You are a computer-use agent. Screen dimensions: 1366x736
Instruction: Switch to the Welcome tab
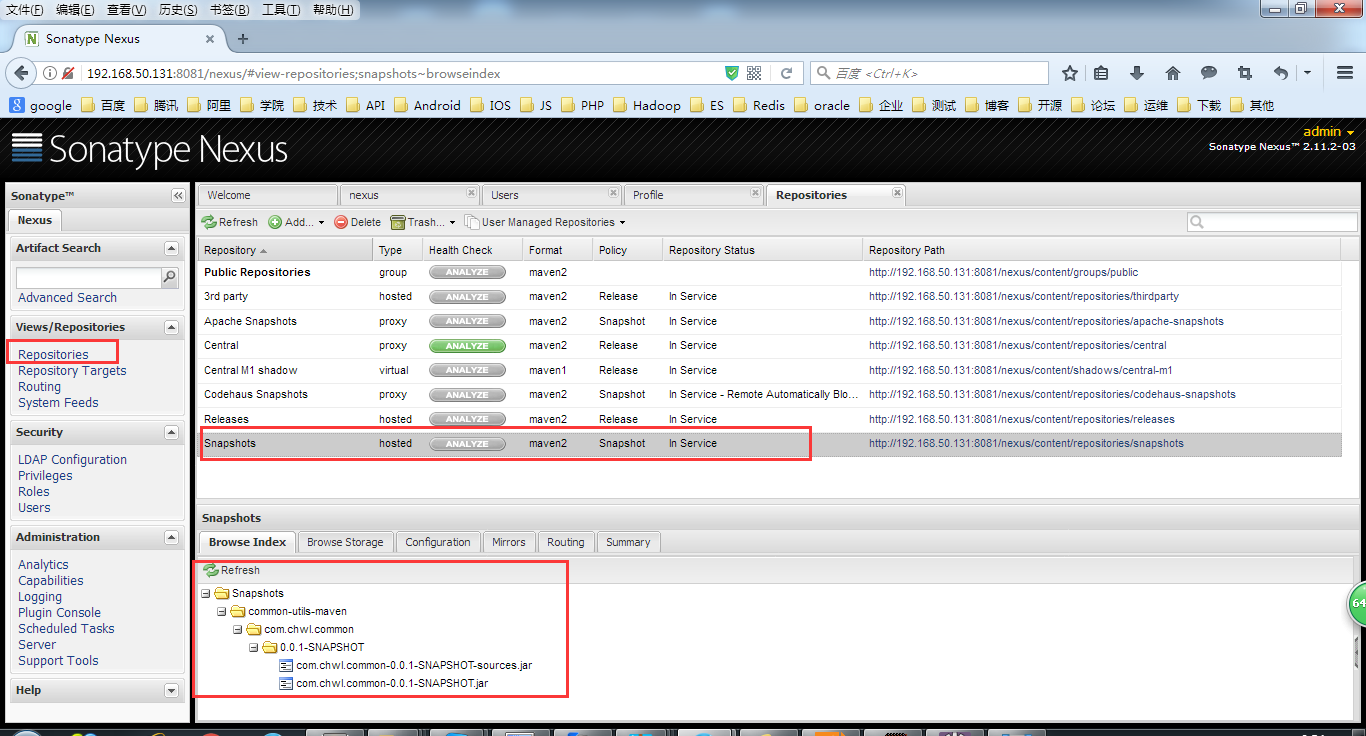click(267, 195)
